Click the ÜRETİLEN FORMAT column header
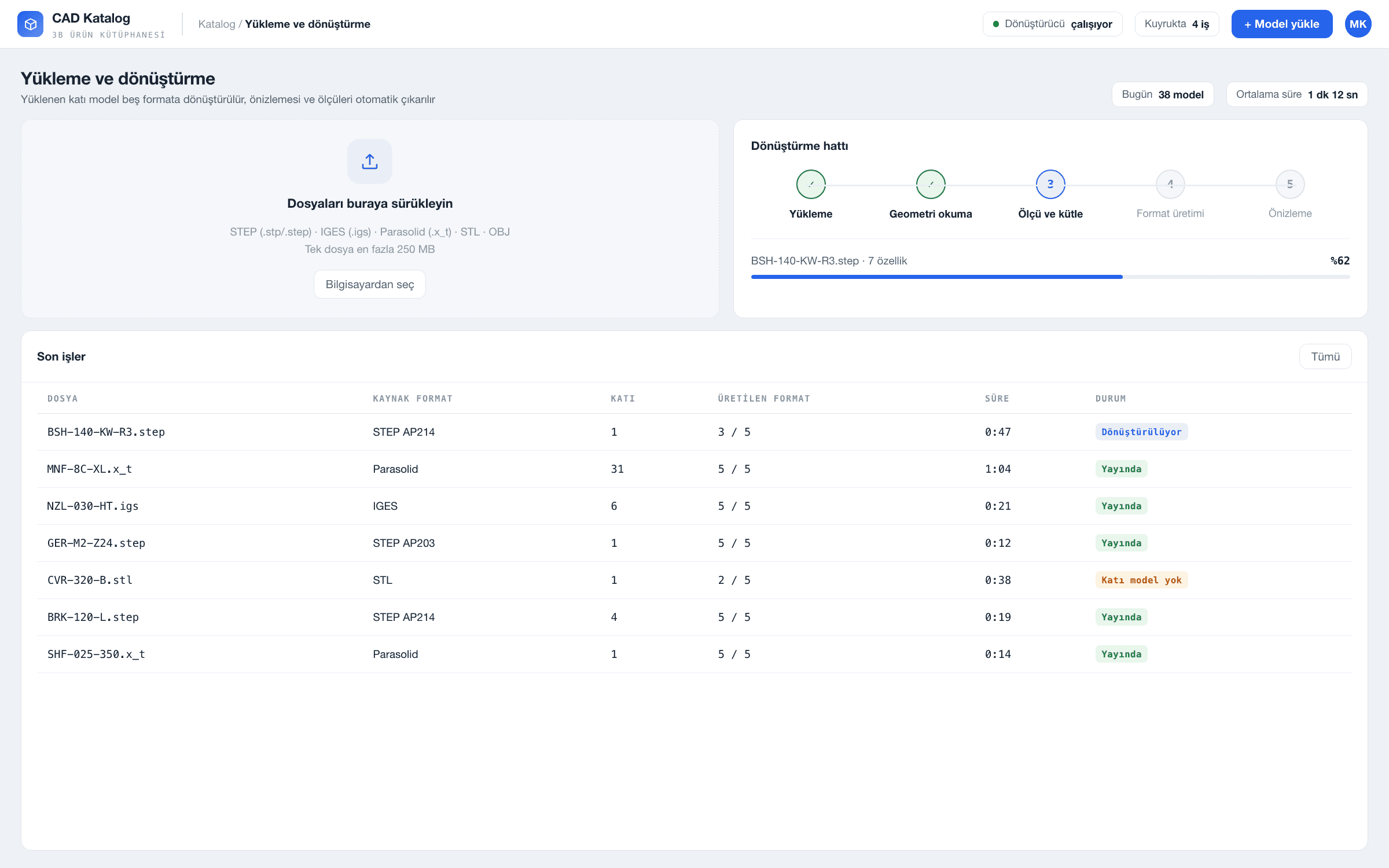Viewport: 1389px width, 868px height. (764, 399)
